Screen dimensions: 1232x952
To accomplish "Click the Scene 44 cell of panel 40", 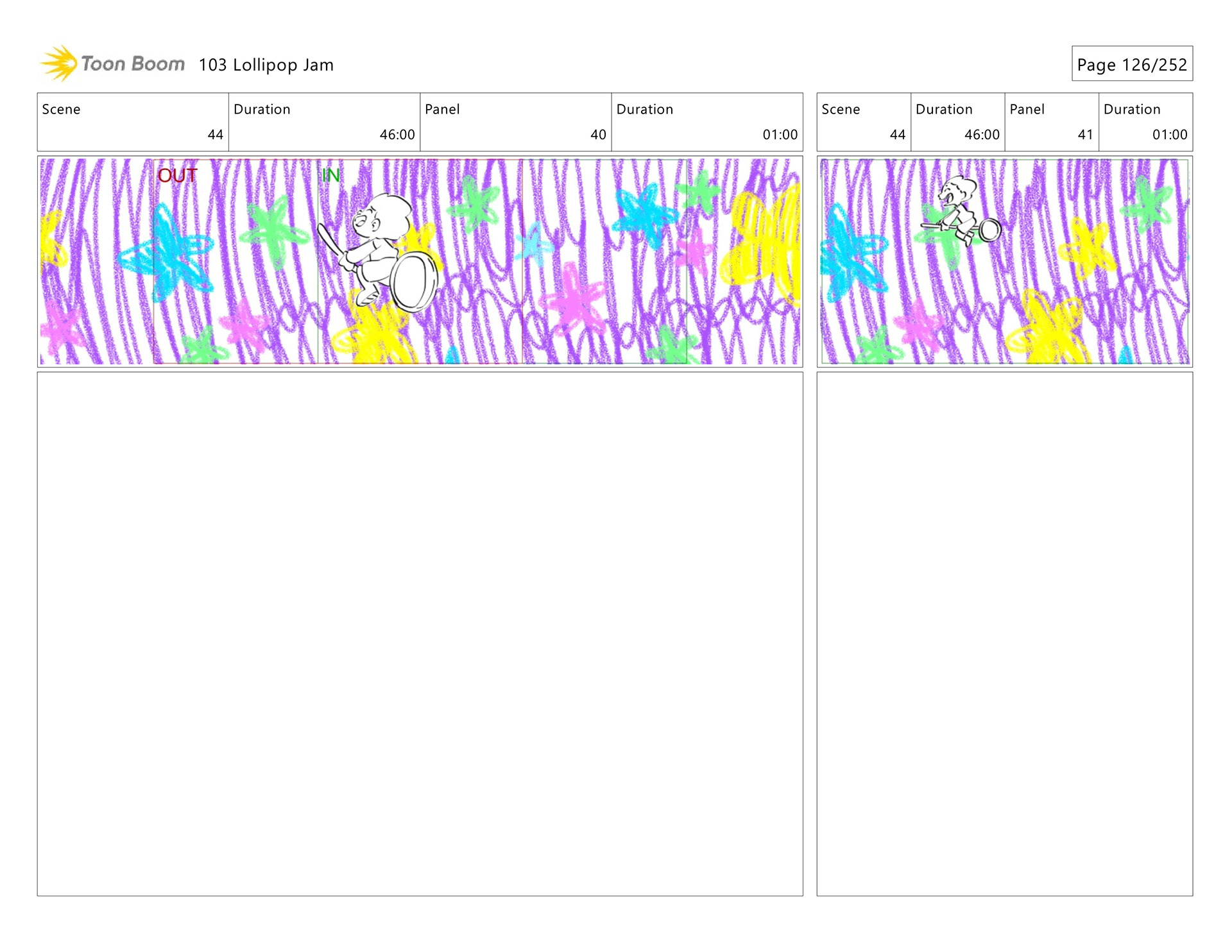I will click(x=133, y=122).
